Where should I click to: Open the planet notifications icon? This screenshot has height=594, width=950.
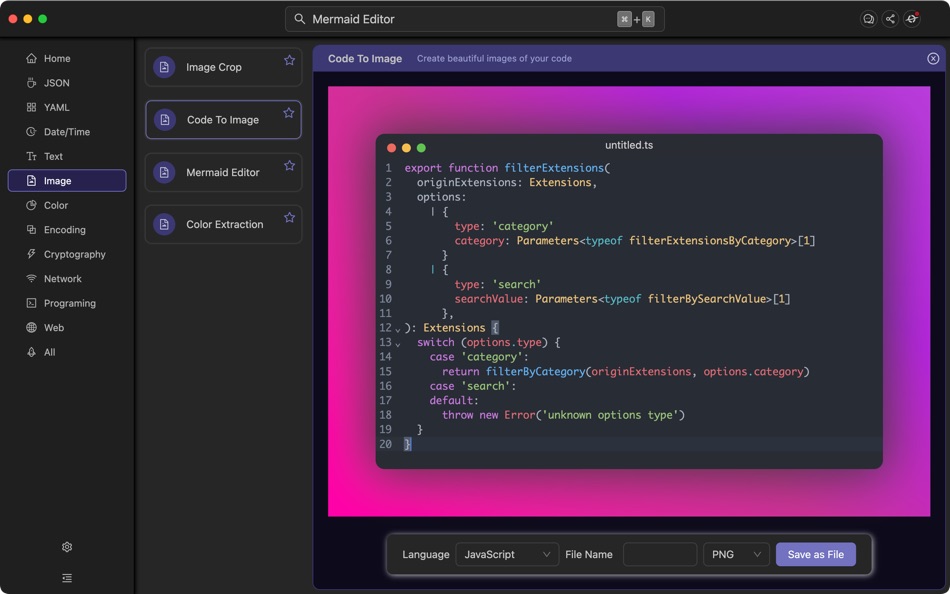click(x=912, y=19)
